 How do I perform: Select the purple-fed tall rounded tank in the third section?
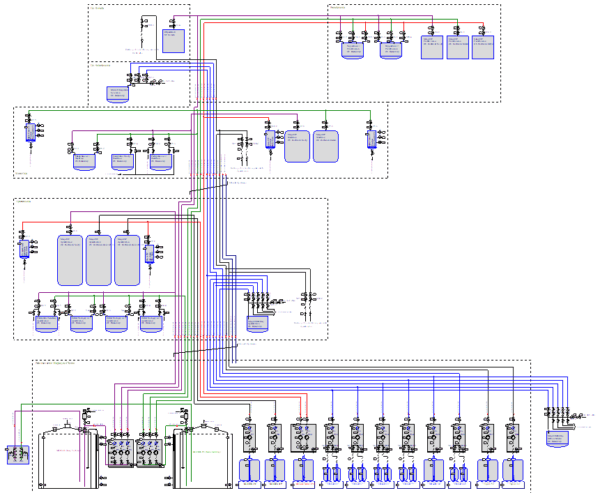297,146
